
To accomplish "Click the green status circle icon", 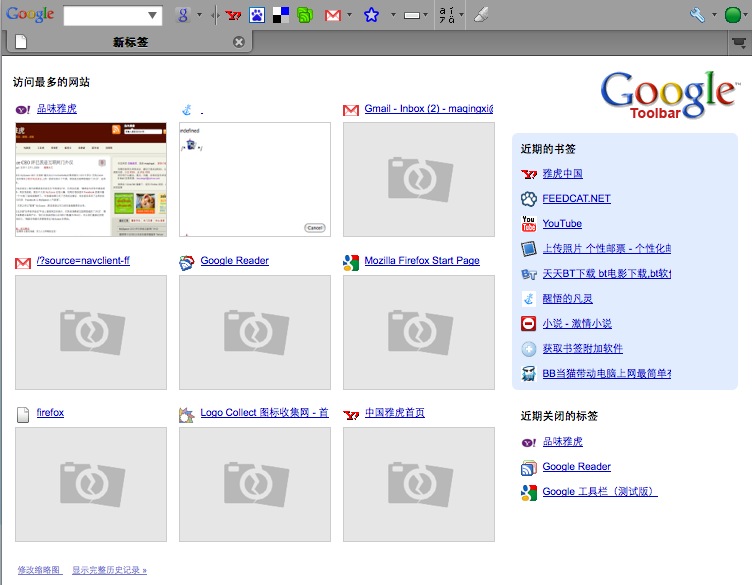I will (x=733, y=15).
